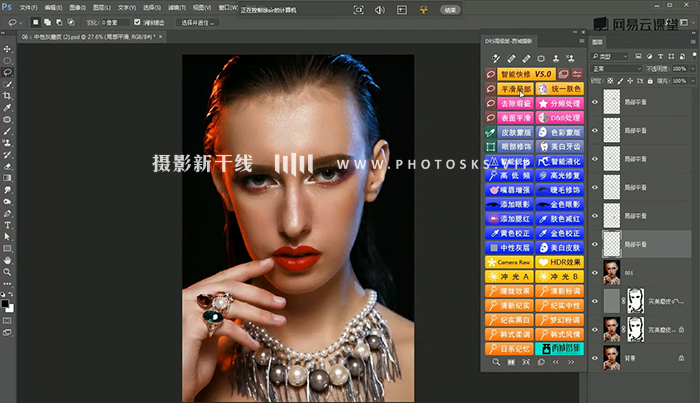Click the speaker icon in remote control bar
Screen dimensions: 700x403
379,10
